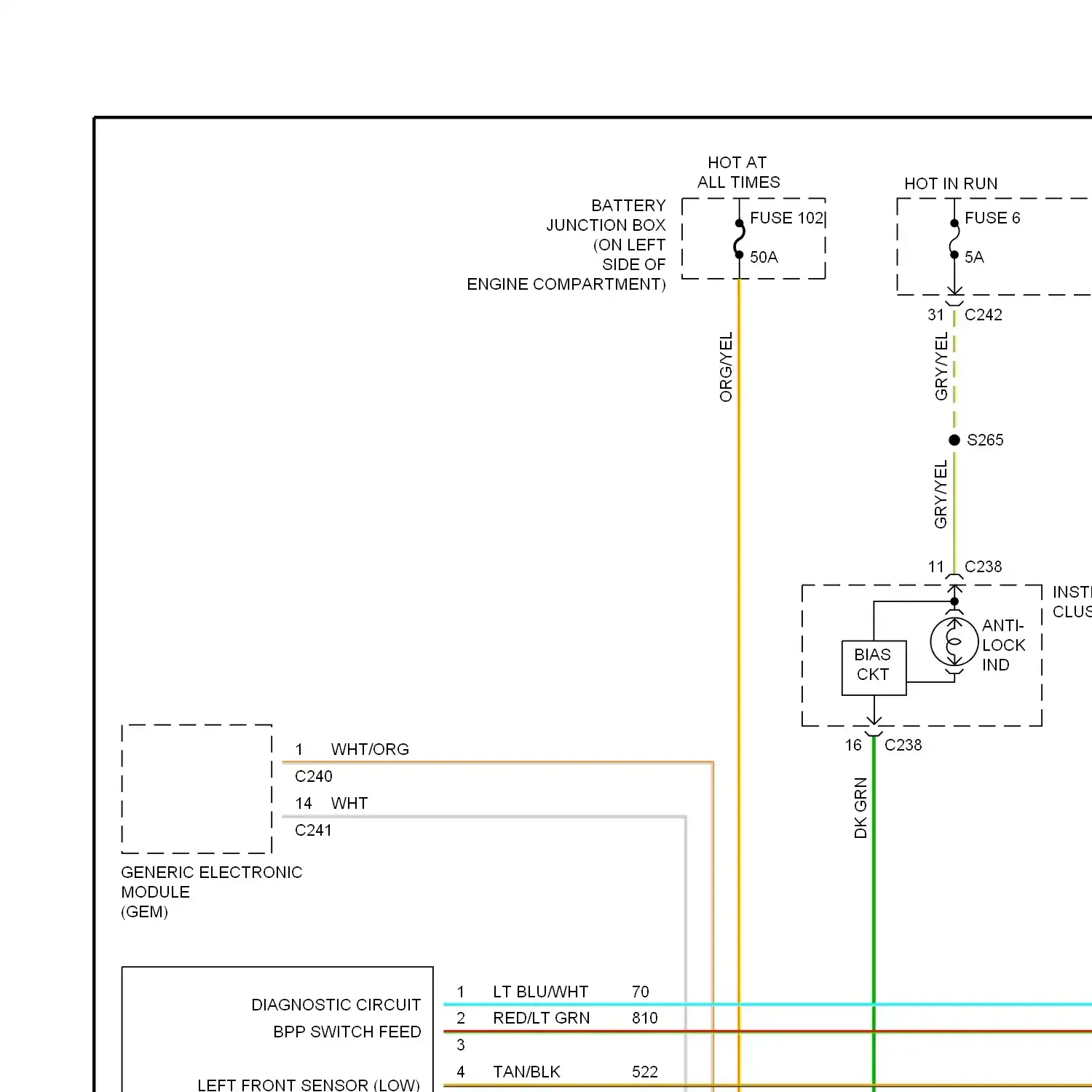Click pin number 31 at C242
This screenshot has width=1092, height=1092.
click(935, 314)
